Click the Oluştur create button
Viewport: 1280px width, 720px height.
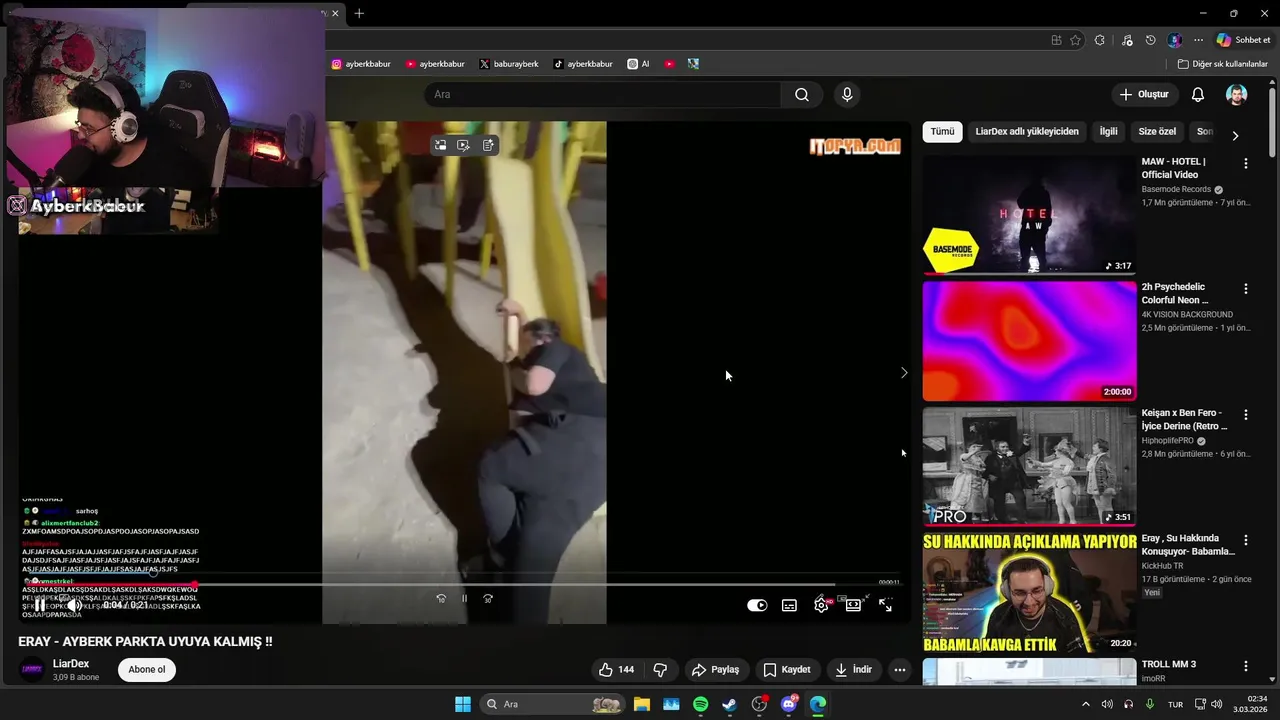pyautogui.click(x=1144, y=94)
